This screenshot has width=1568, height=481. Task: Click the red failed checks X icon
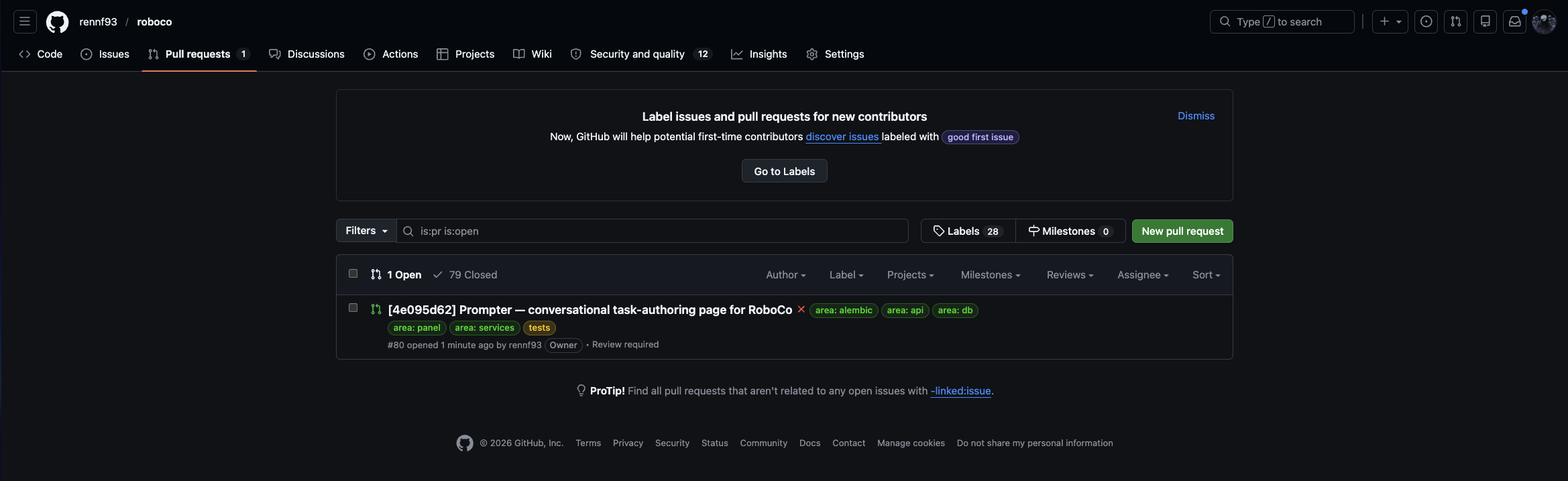click(x=801, y=309)
